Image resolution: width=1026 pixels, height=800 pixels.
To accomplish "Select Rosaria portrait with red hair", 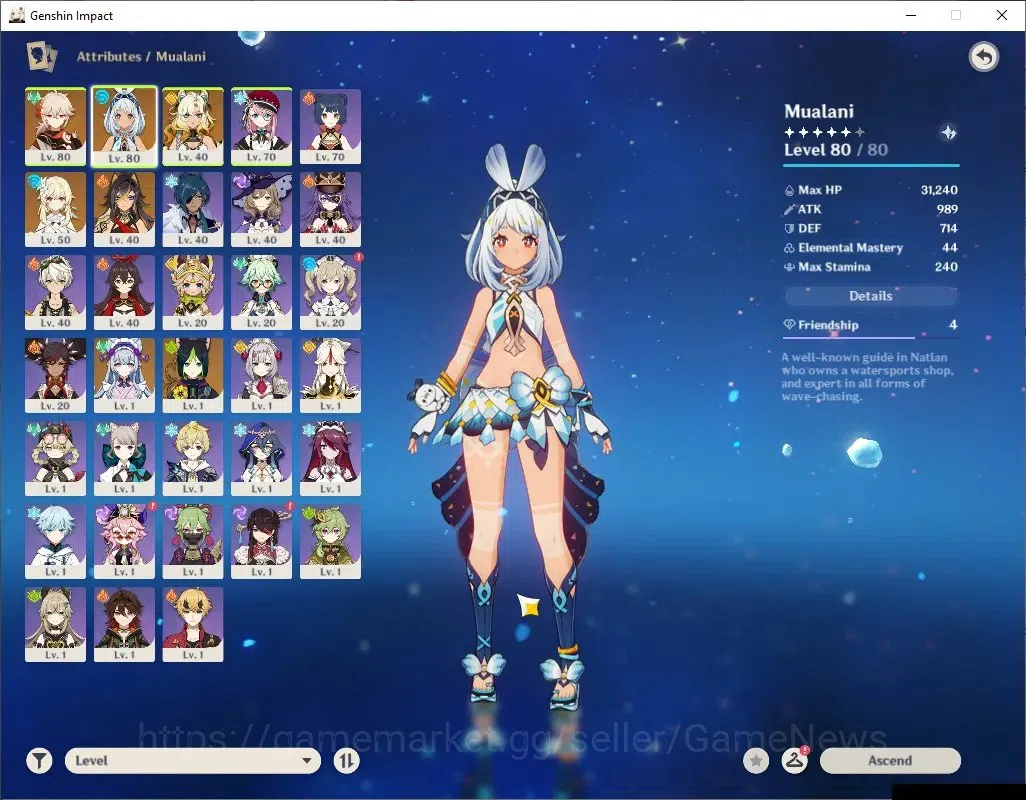I will coord(330,459).
